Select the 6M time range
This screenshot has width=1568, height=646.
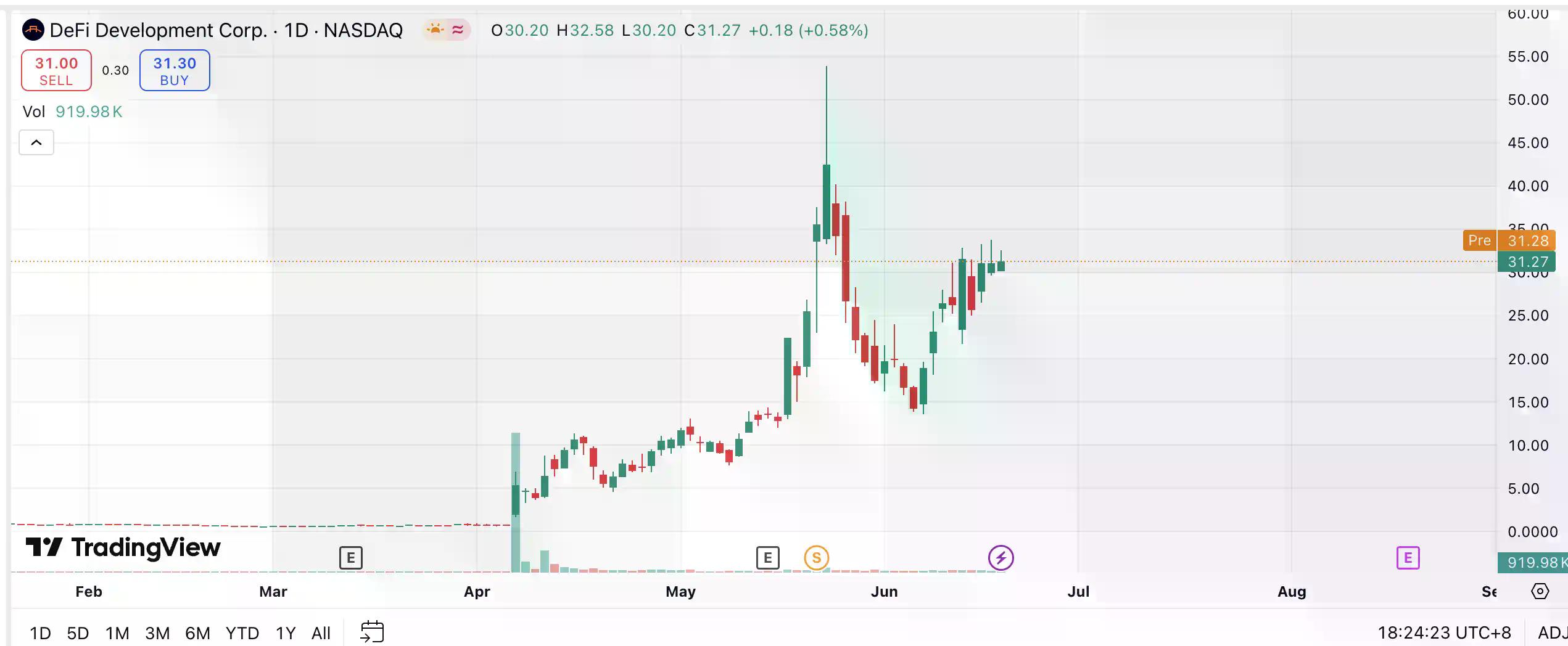pyautogui.click(x=197, y=633)
